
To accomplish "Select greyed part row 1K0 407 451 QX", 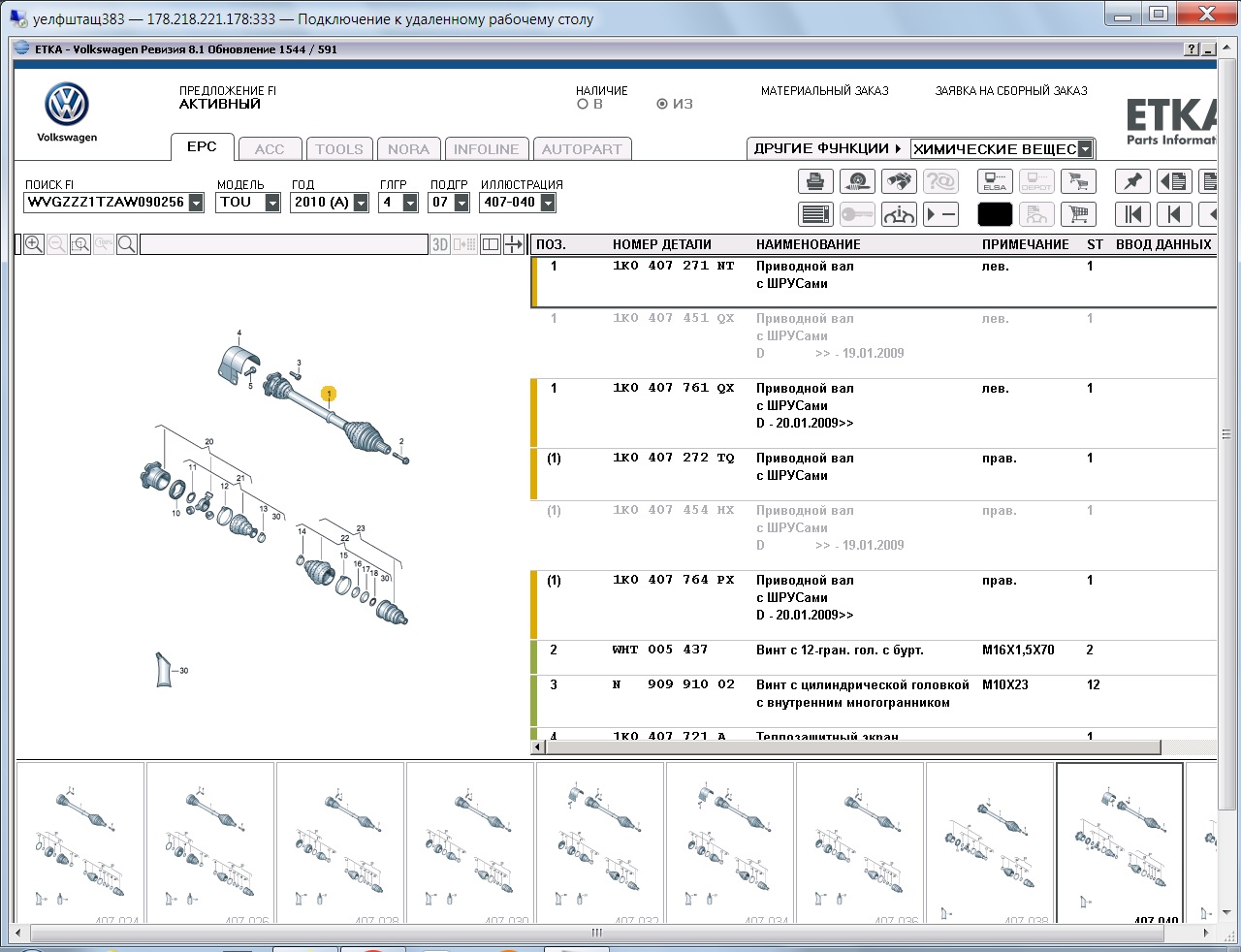I will (x=874, y=343).
